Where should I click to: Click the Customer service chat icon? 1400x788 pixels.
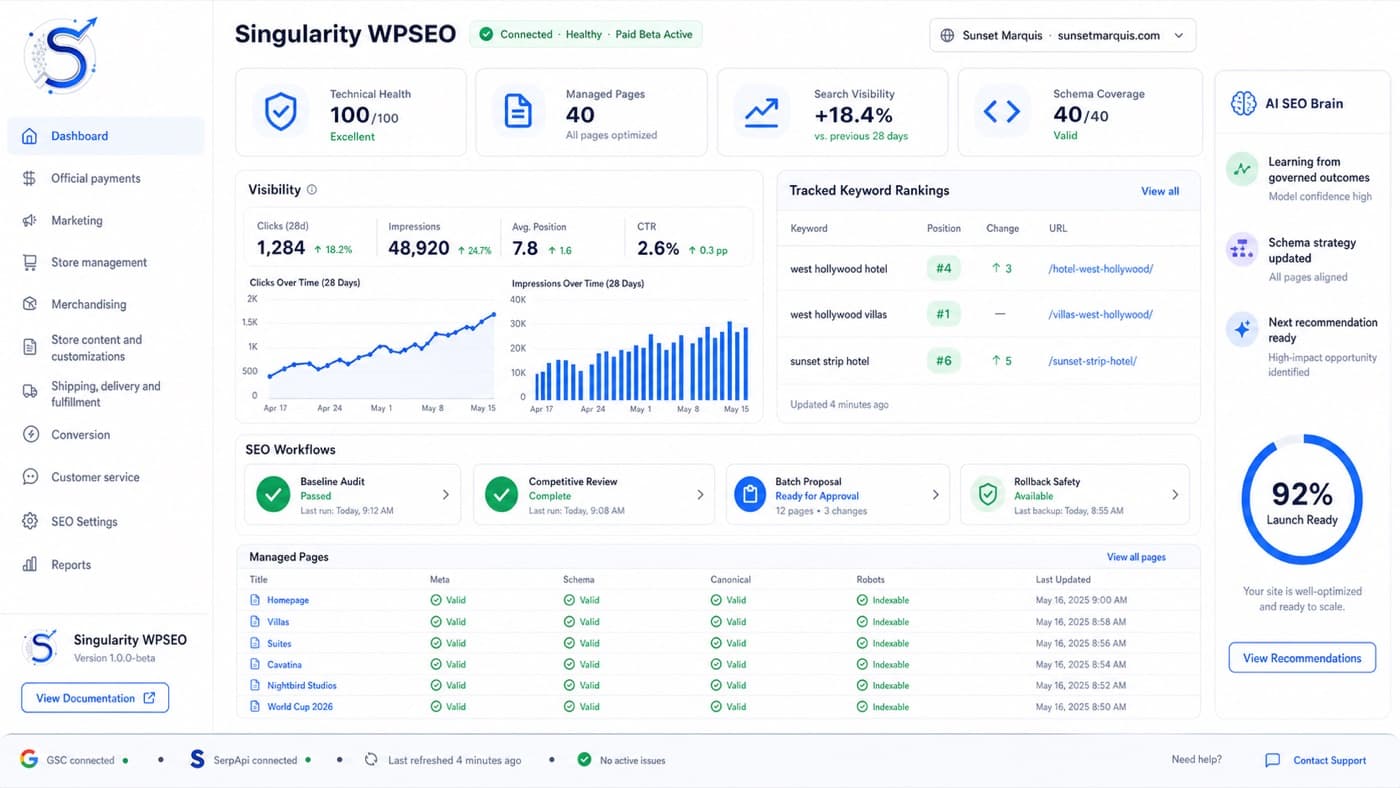[x=30, y=477]
